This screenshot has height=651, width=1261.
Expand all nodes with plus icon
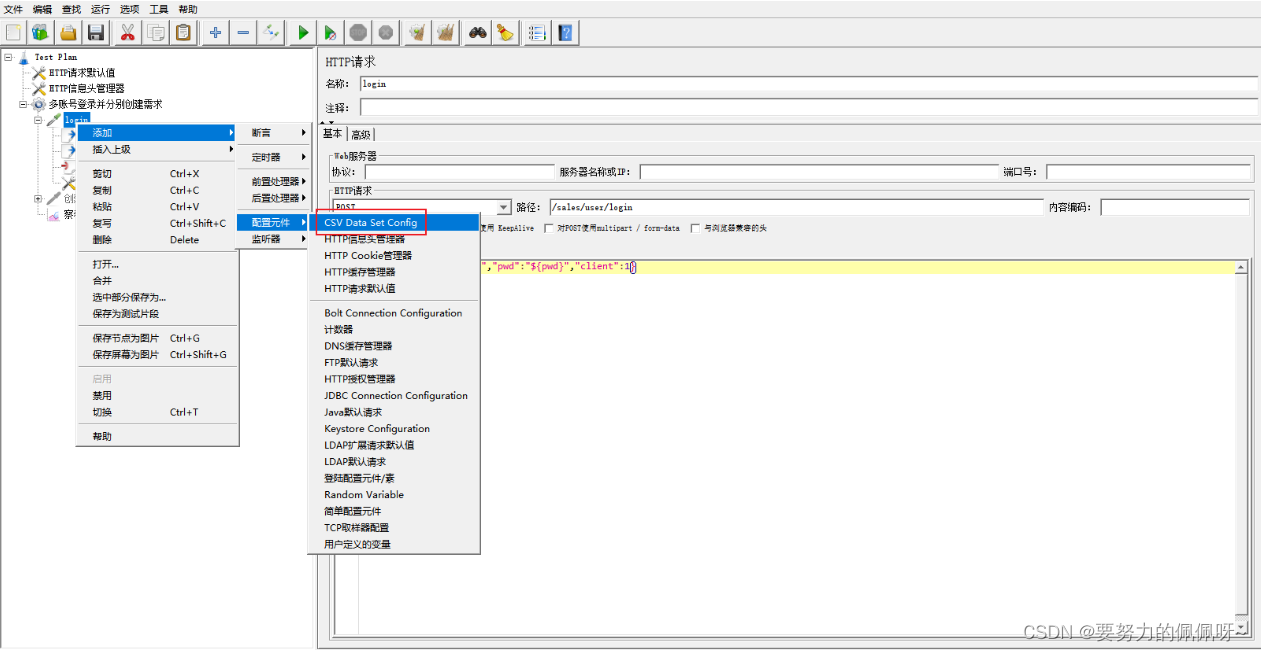215,33
